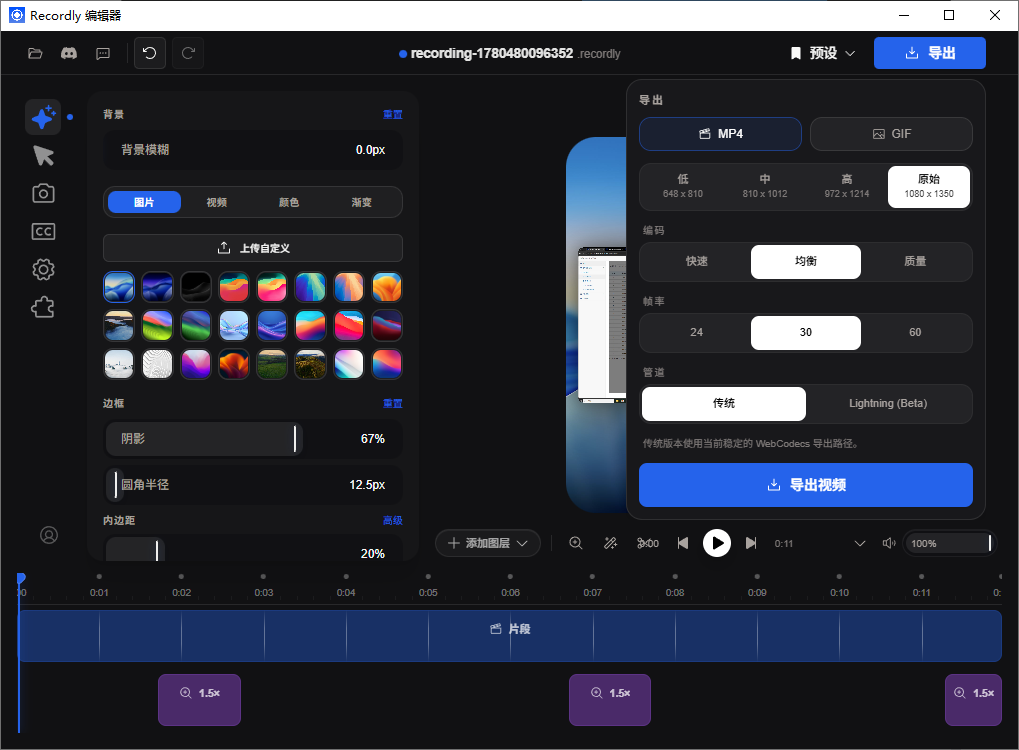Set the frame rate to 30
The image size is (1019, 750).
(x=806, y=332)
